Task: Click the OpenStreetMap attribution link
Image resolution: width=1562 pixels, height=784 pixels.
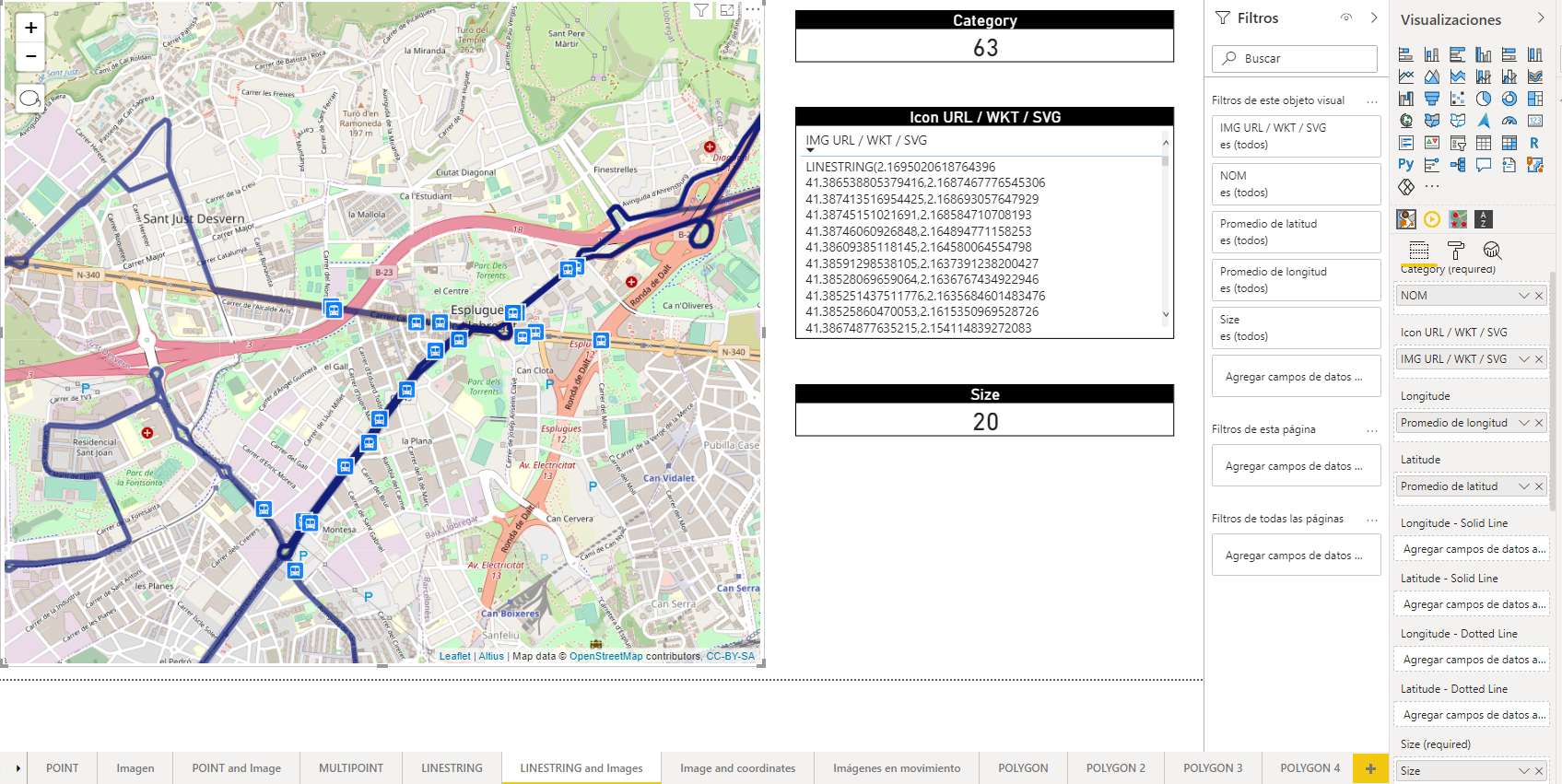Action: (x=605, y=657)
